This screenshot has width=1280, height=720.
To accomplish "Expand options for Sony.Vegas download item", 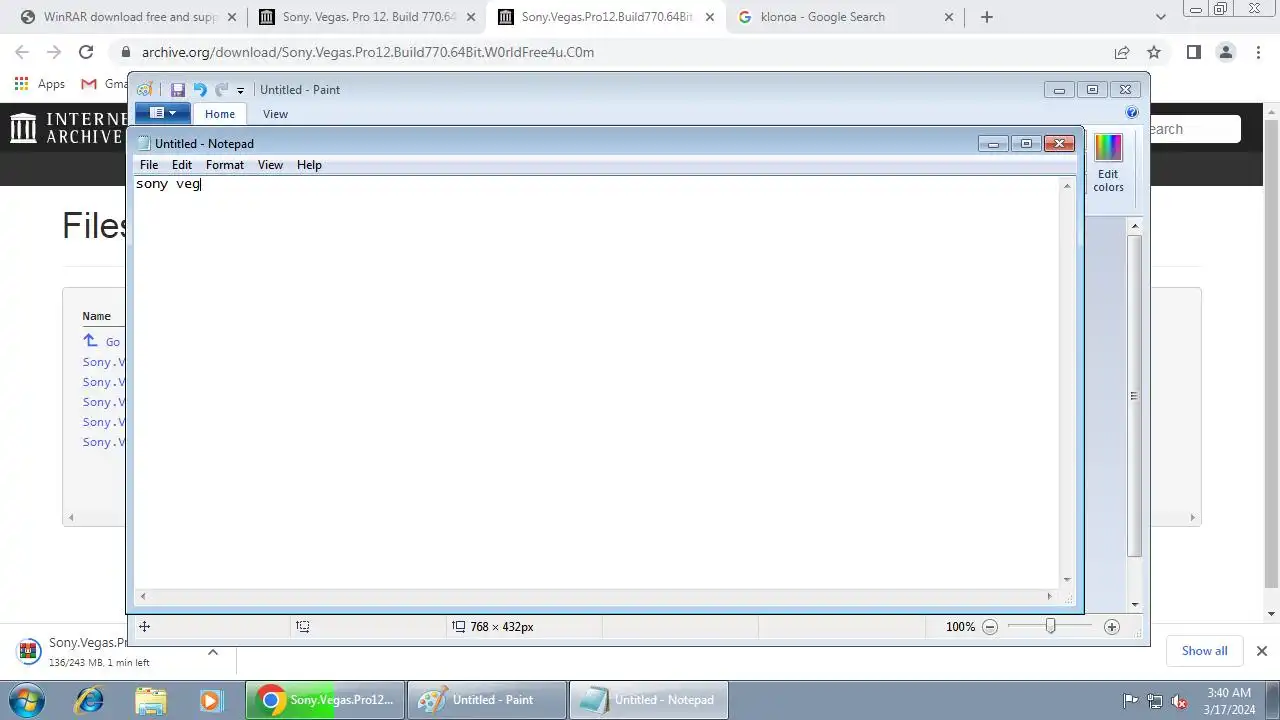I will 212,652.
